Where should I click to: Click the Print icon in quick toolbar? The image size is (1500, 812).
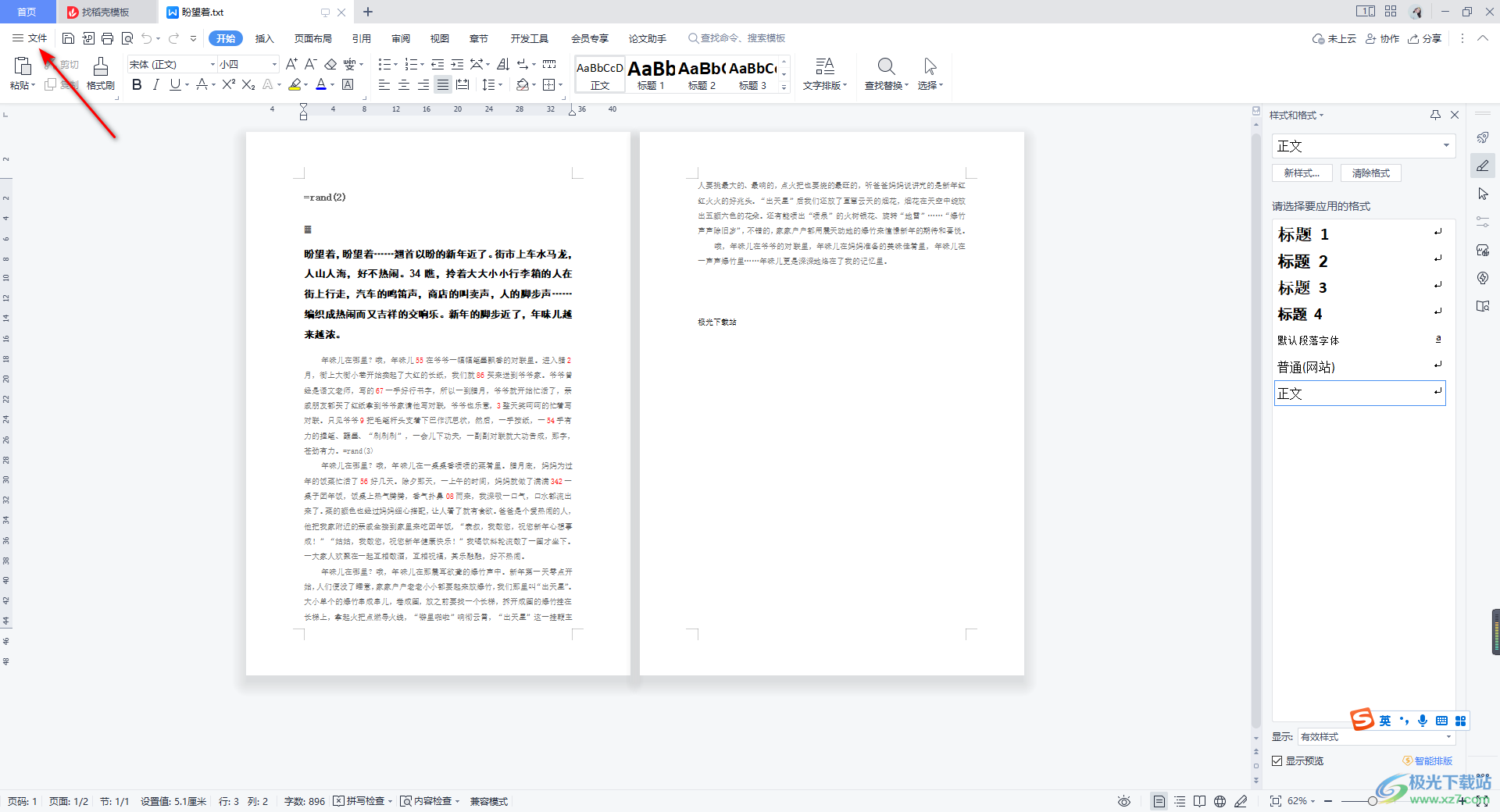click(108, 38)
